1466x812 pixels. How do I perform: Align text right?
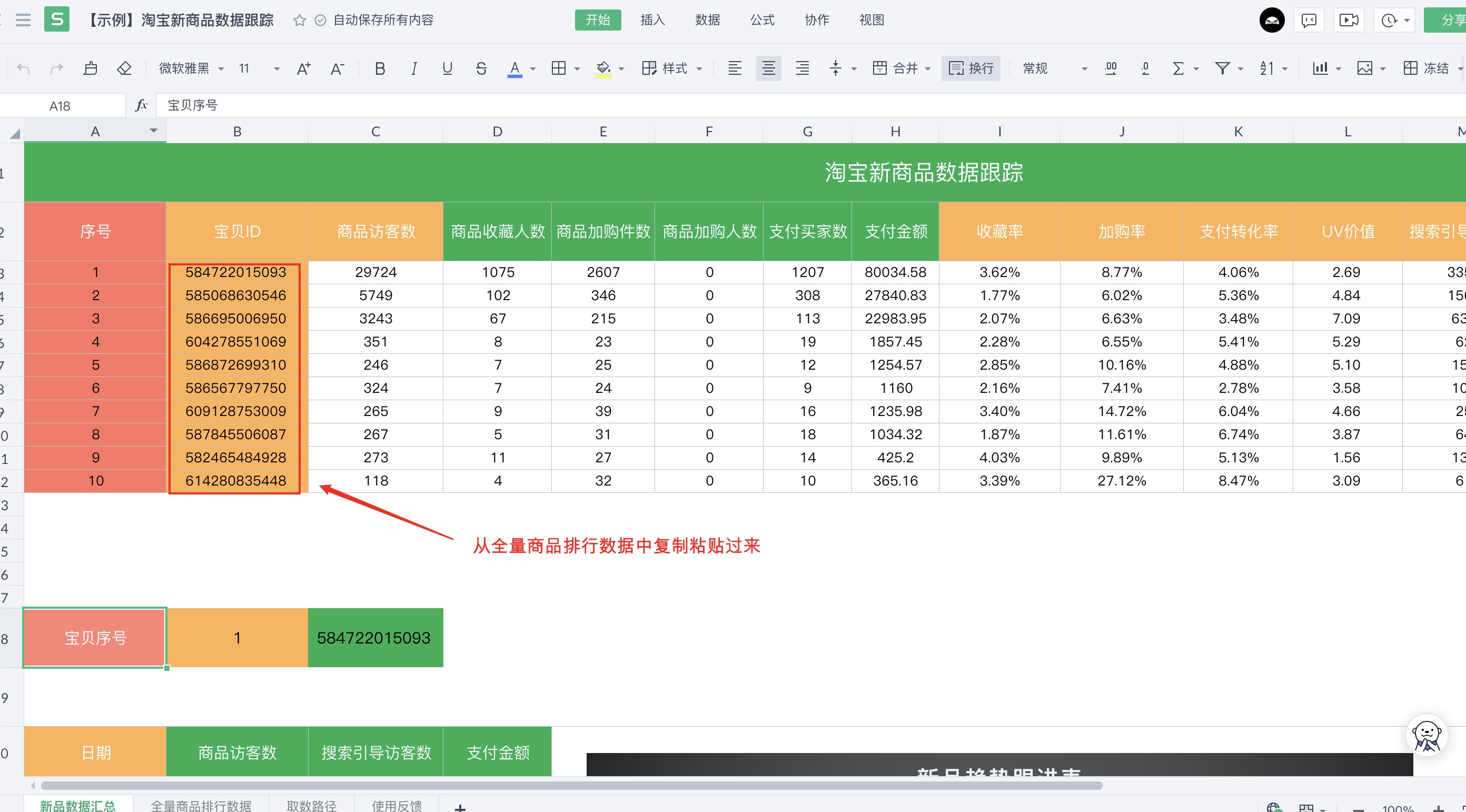(x=803, y=69)
